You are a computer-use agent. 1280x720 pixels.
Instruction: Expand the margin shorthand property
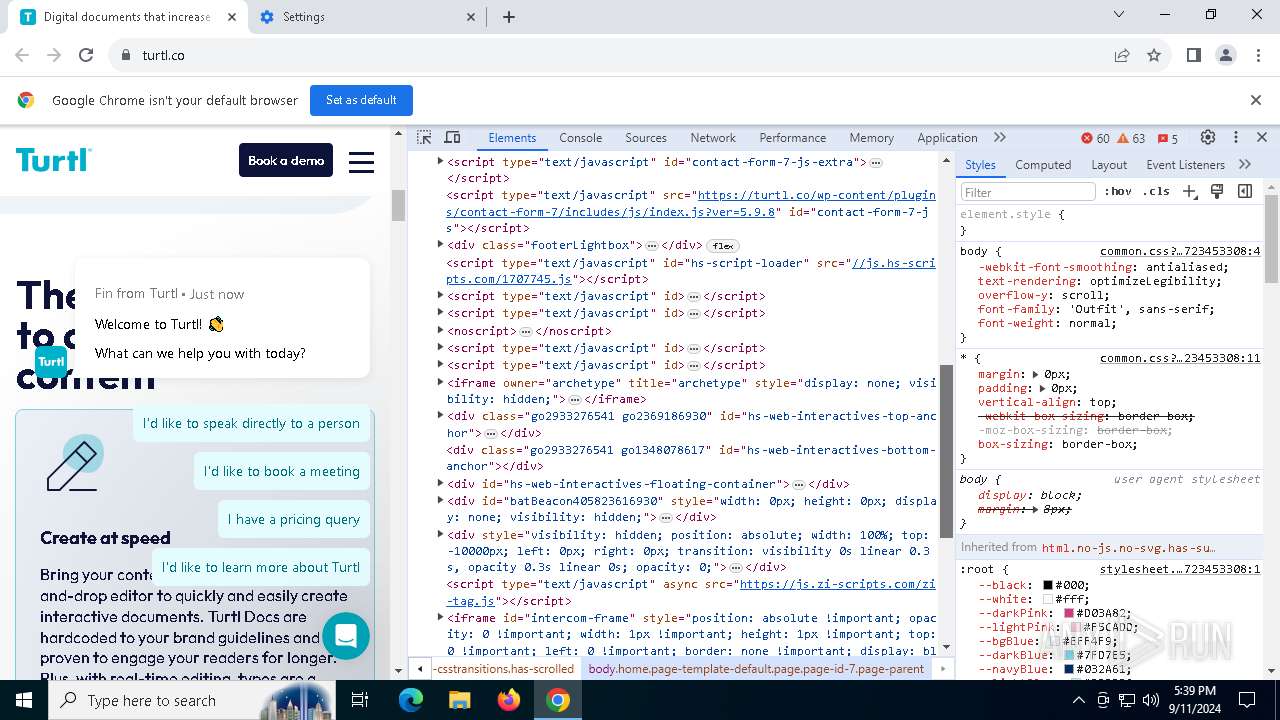[x=1036, y=374]
